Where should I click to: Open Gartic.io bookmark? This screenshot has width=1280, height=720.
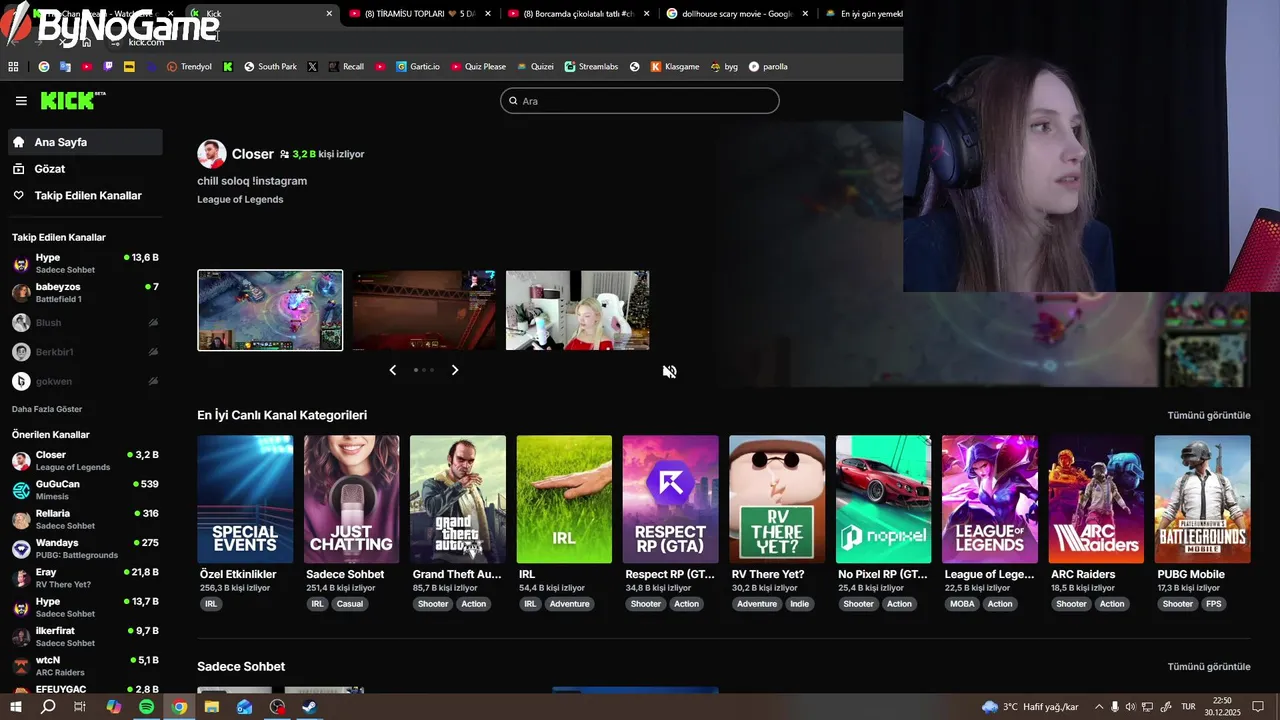418,67
